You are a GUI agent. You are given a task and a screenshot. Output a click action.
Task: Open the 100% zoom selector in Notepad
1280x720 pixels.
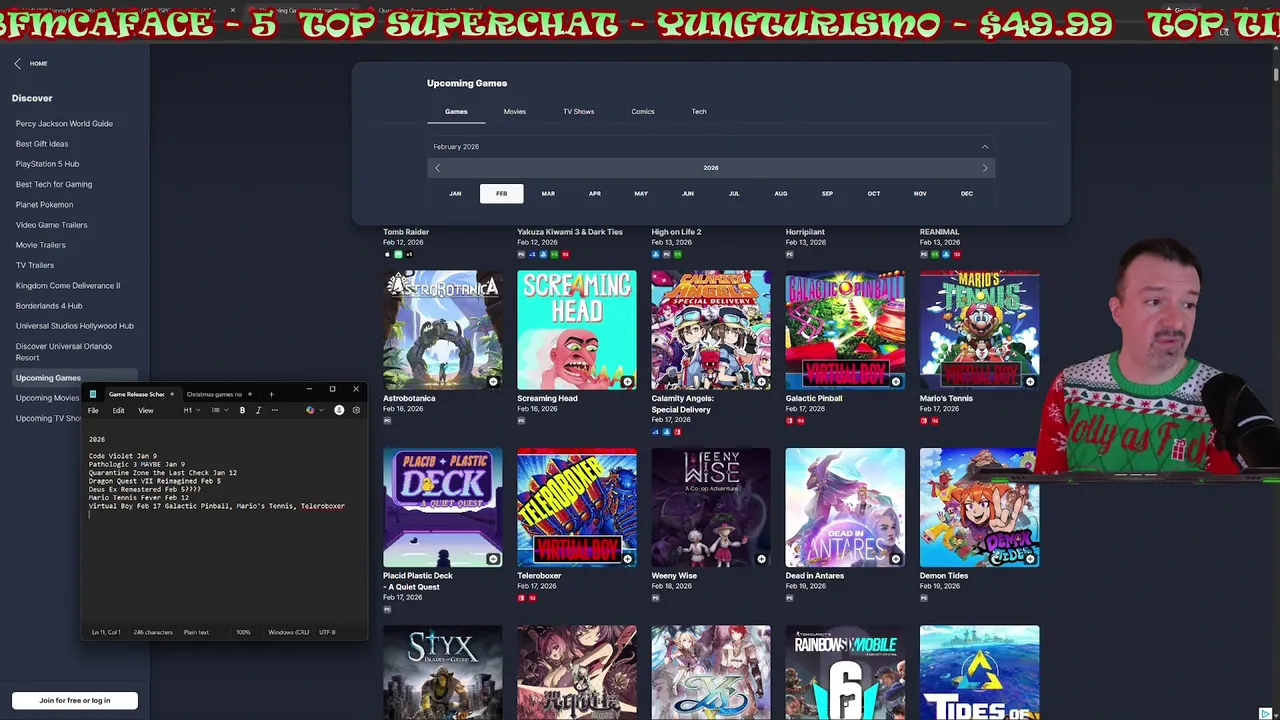(x=243, y=632)
